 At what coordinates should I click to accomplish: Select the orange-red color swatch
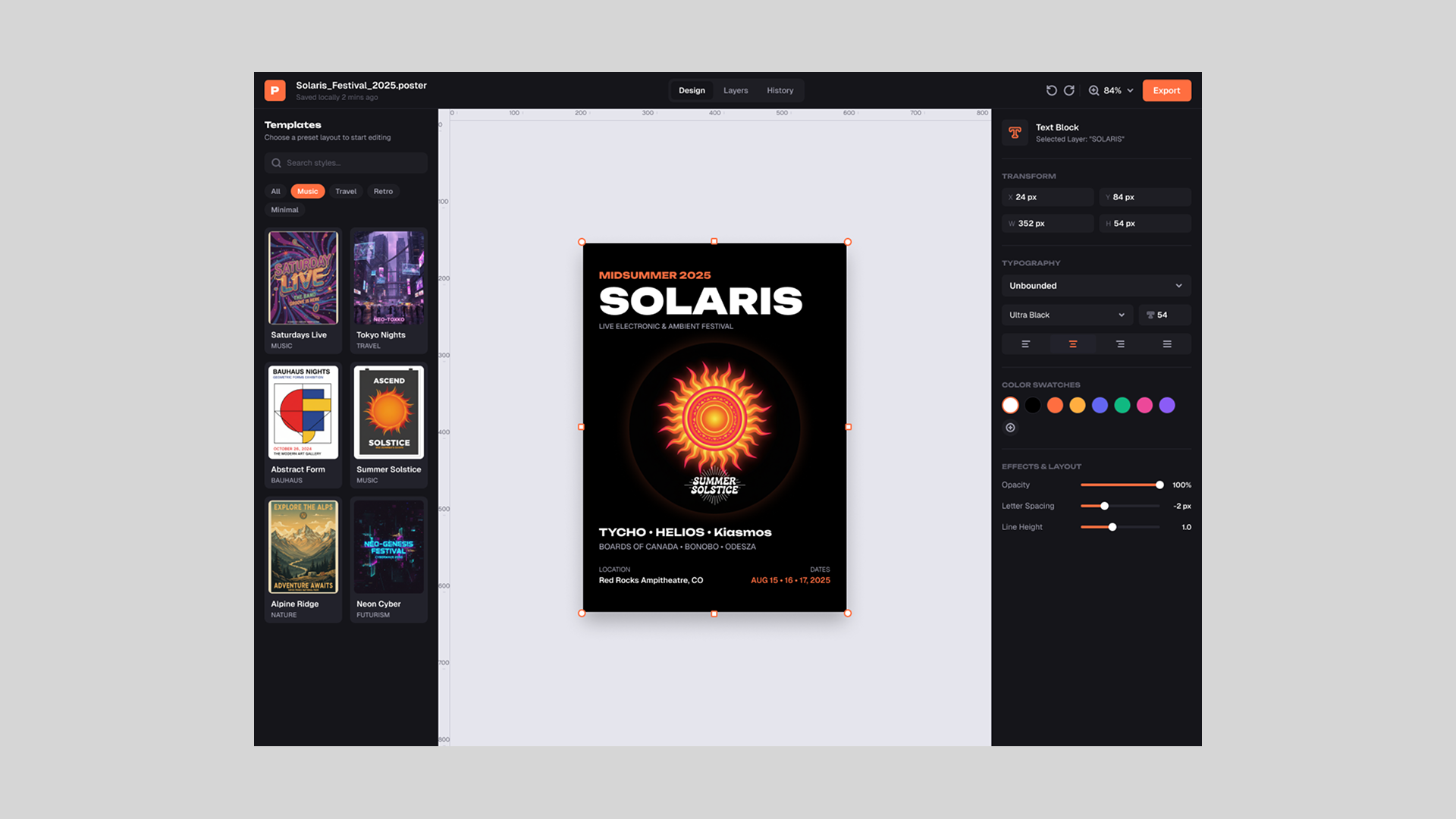(1055, 406)
